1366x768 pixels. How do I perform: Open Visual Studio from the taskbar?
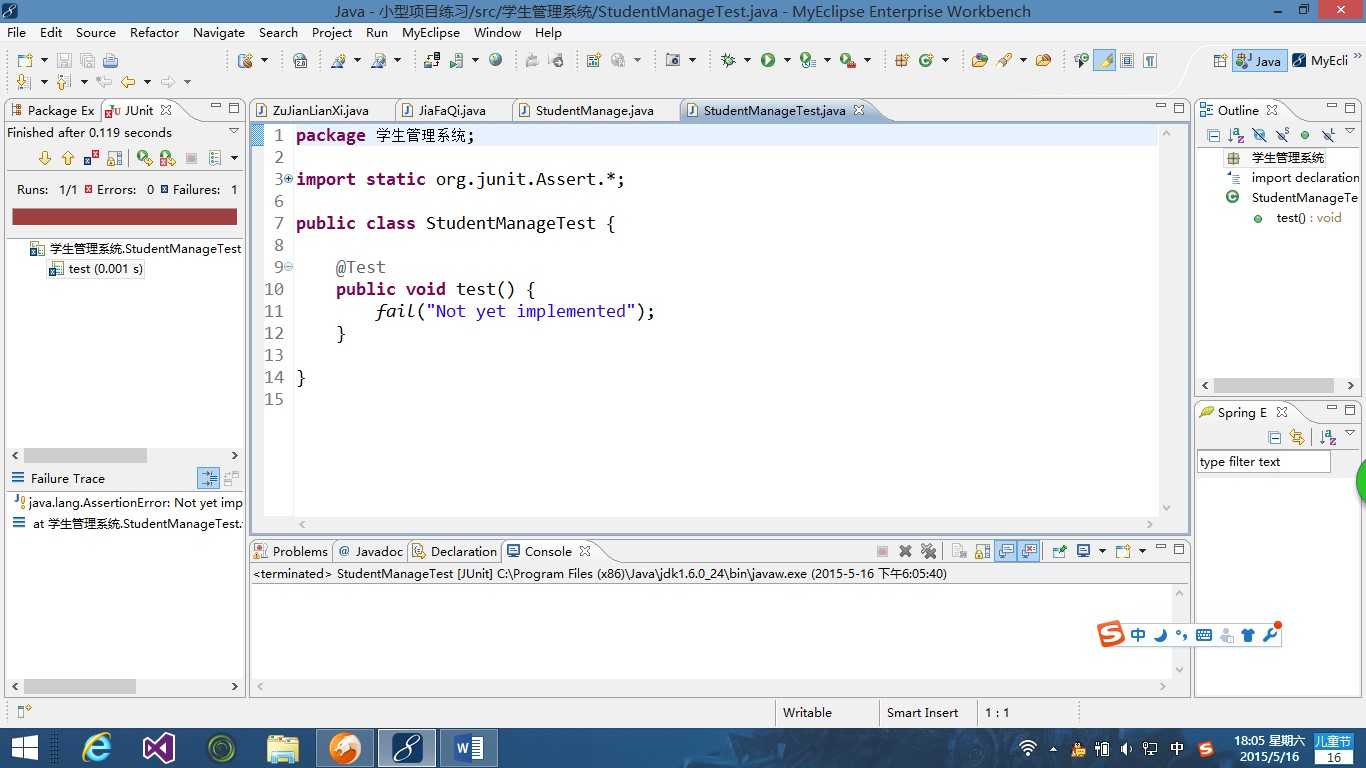(158, 748)
